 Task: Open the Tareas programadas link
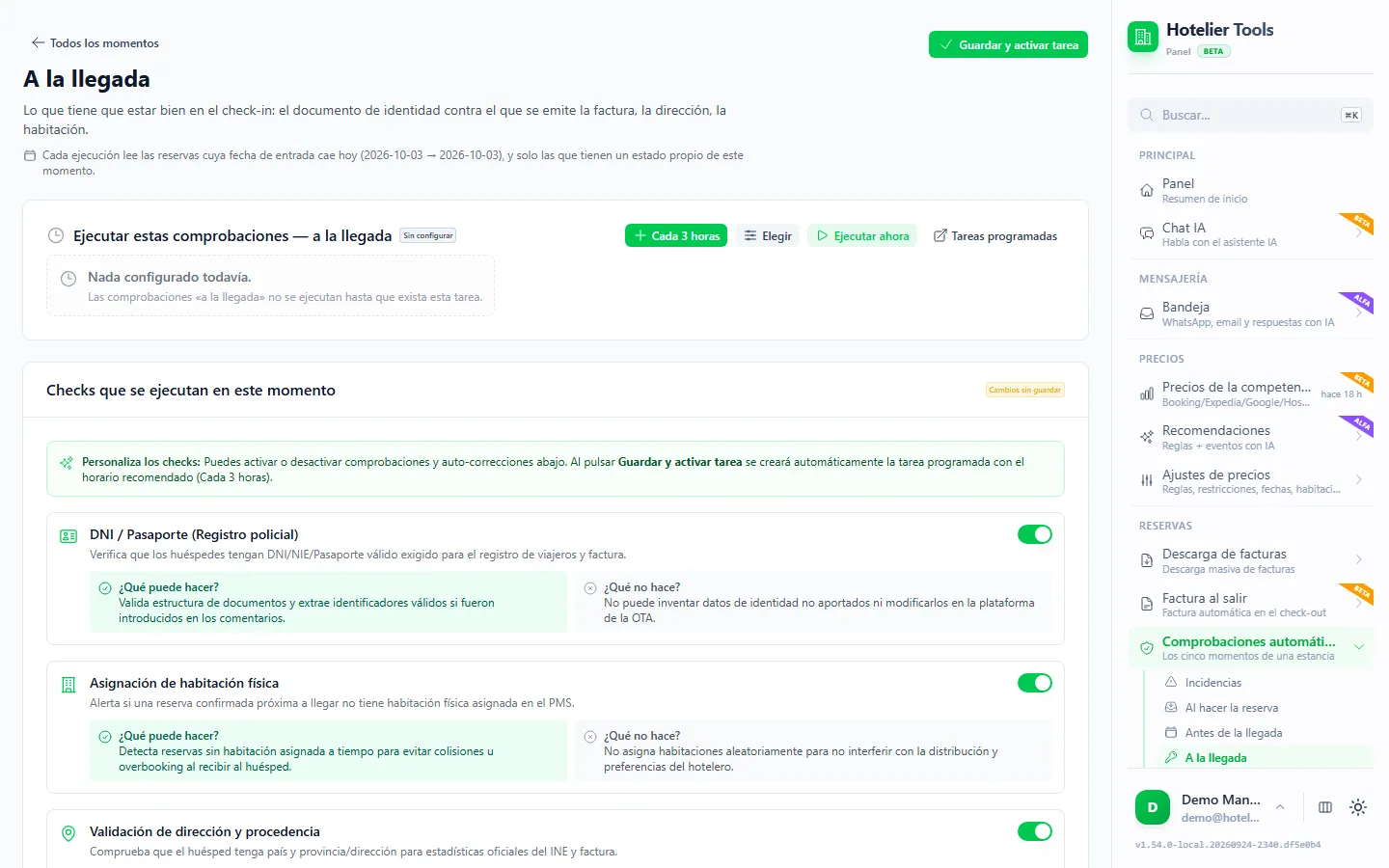pos(995,235)
